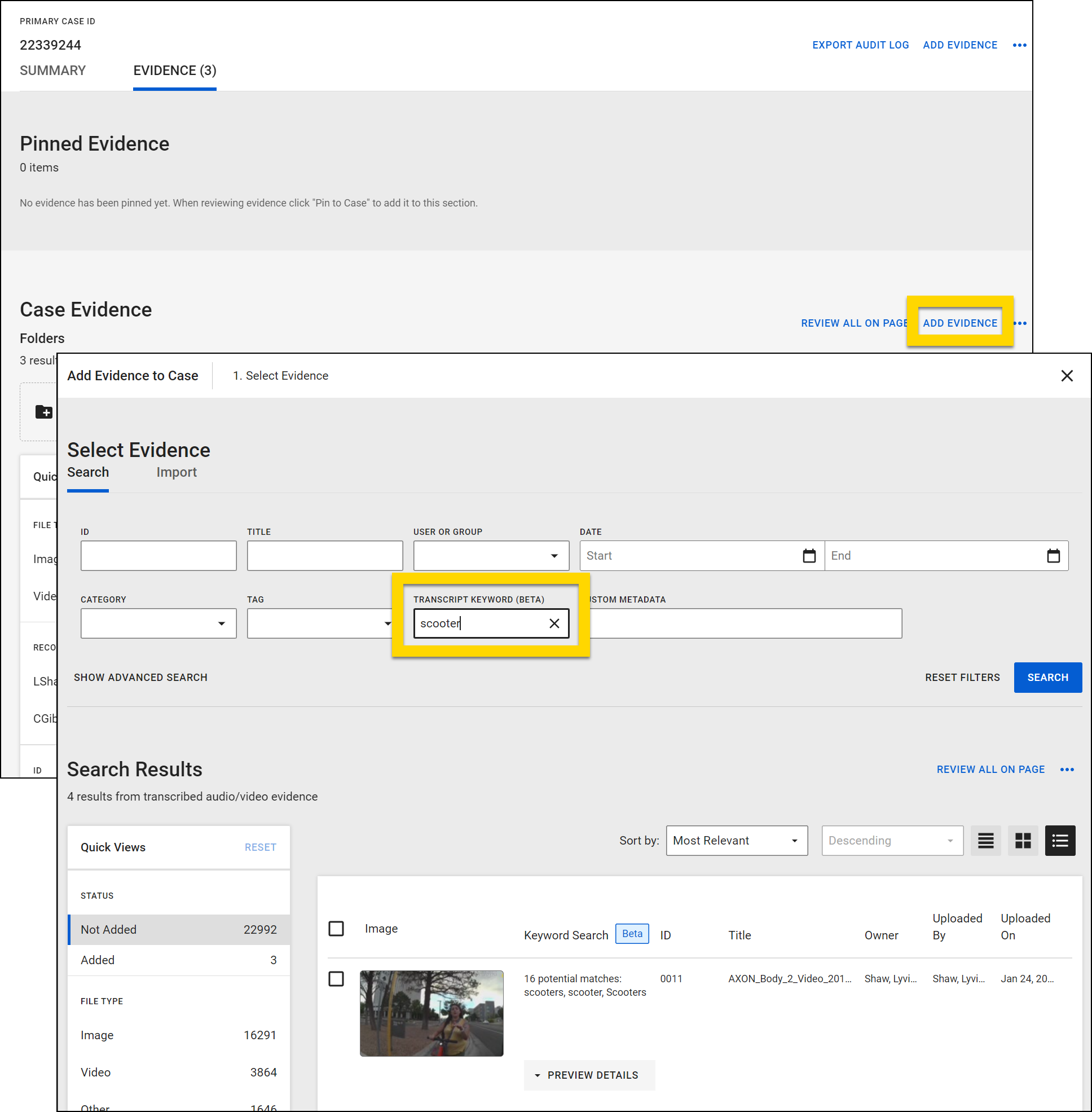Image resolution: width=1092 pixels, height=1112 pixels.
Task: Click the new folder icon
Action: point(43,411)
